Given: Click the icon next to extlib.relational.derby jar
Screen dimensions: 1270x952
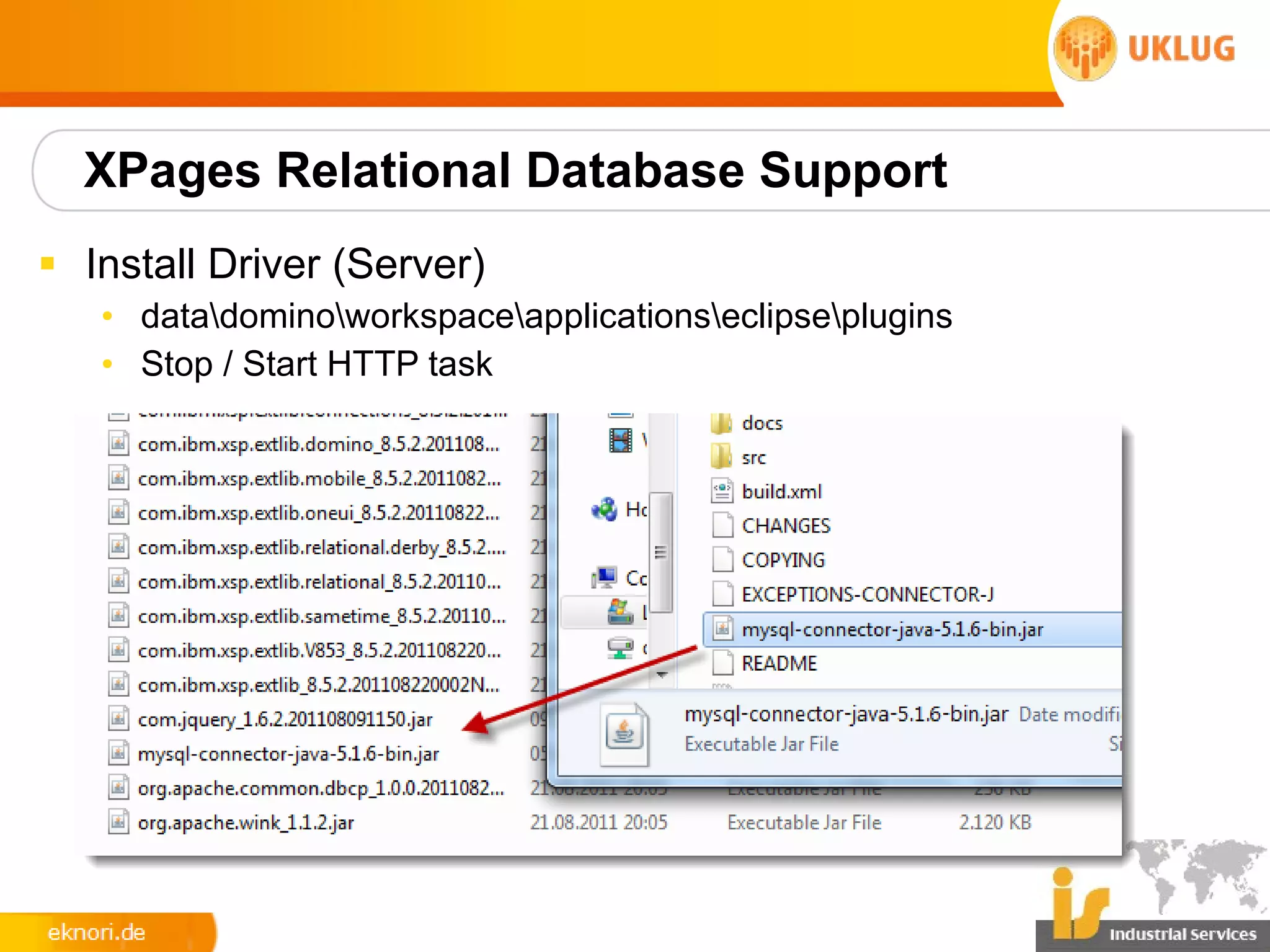Looking at the screenshot, I should (118, 547).
